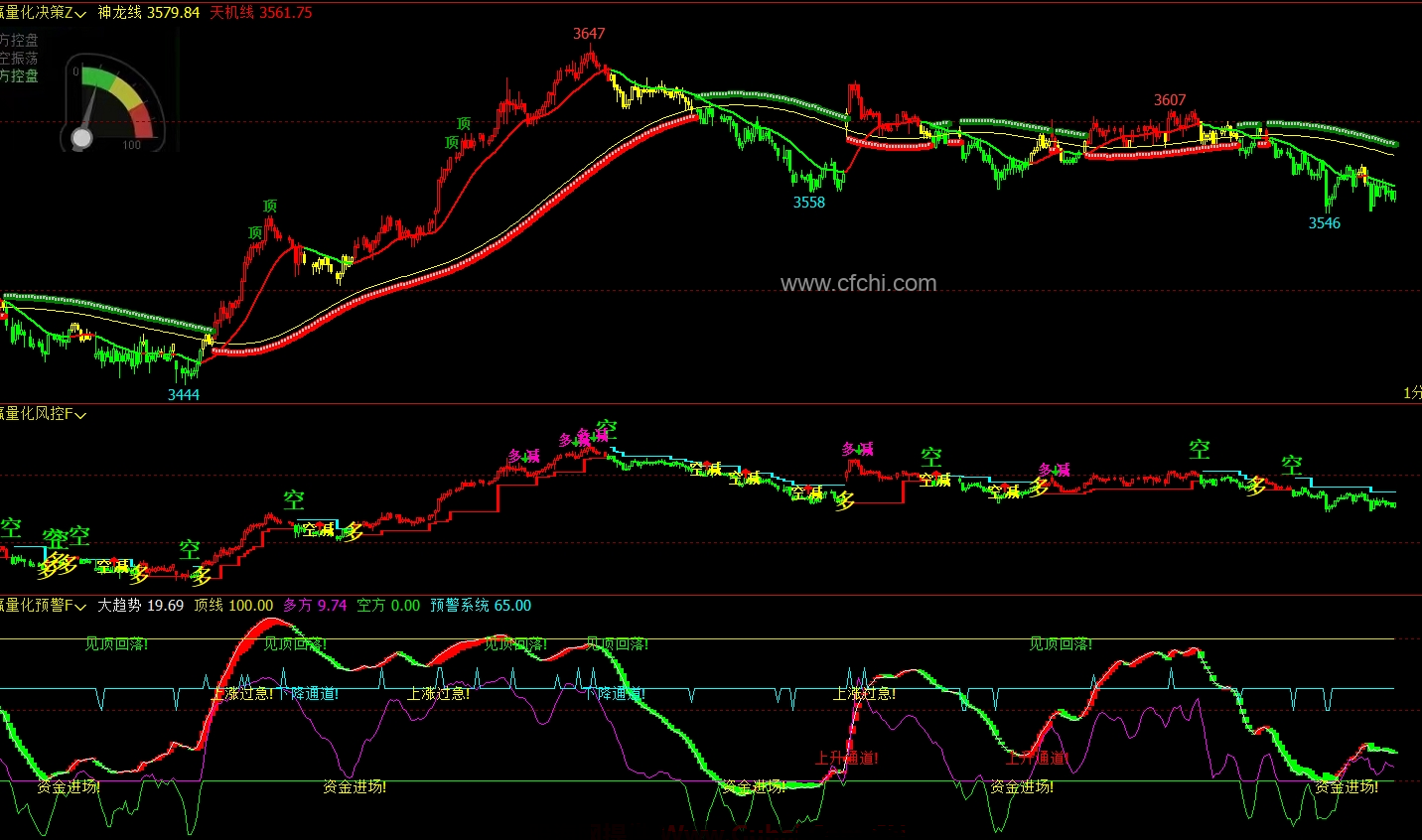Click the 3558 low price label
This screenshot has width=1422, height=840.
coord(808,203)
